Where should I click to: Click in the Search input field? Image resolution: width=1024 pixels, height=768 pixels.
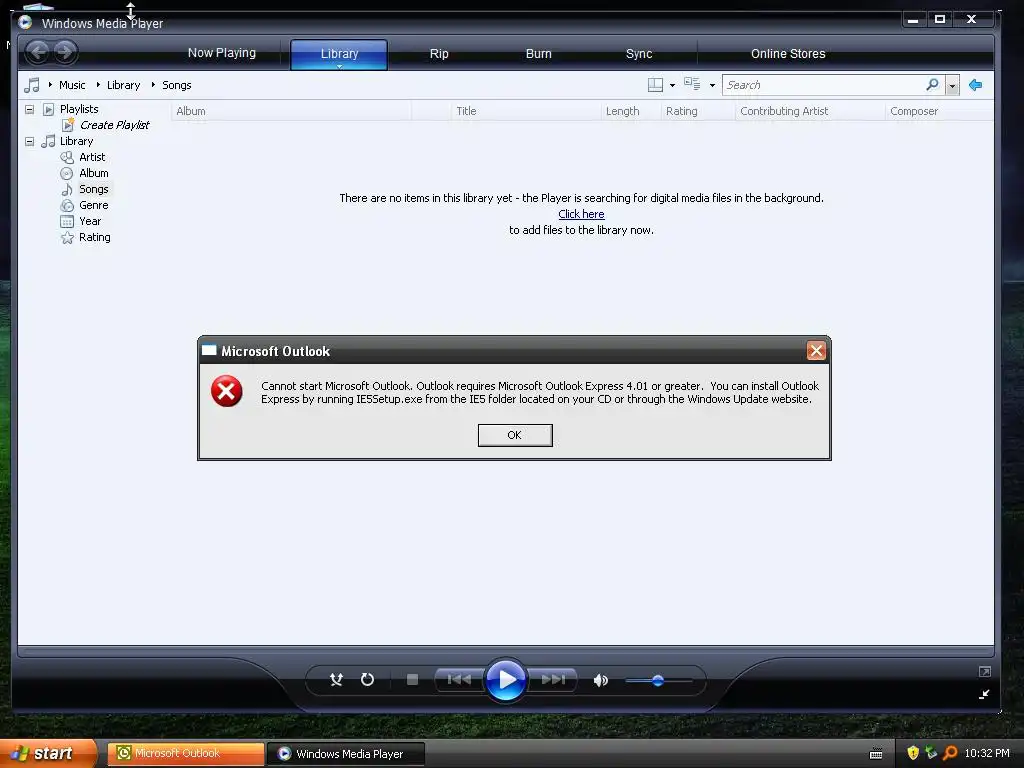point(823,85)
